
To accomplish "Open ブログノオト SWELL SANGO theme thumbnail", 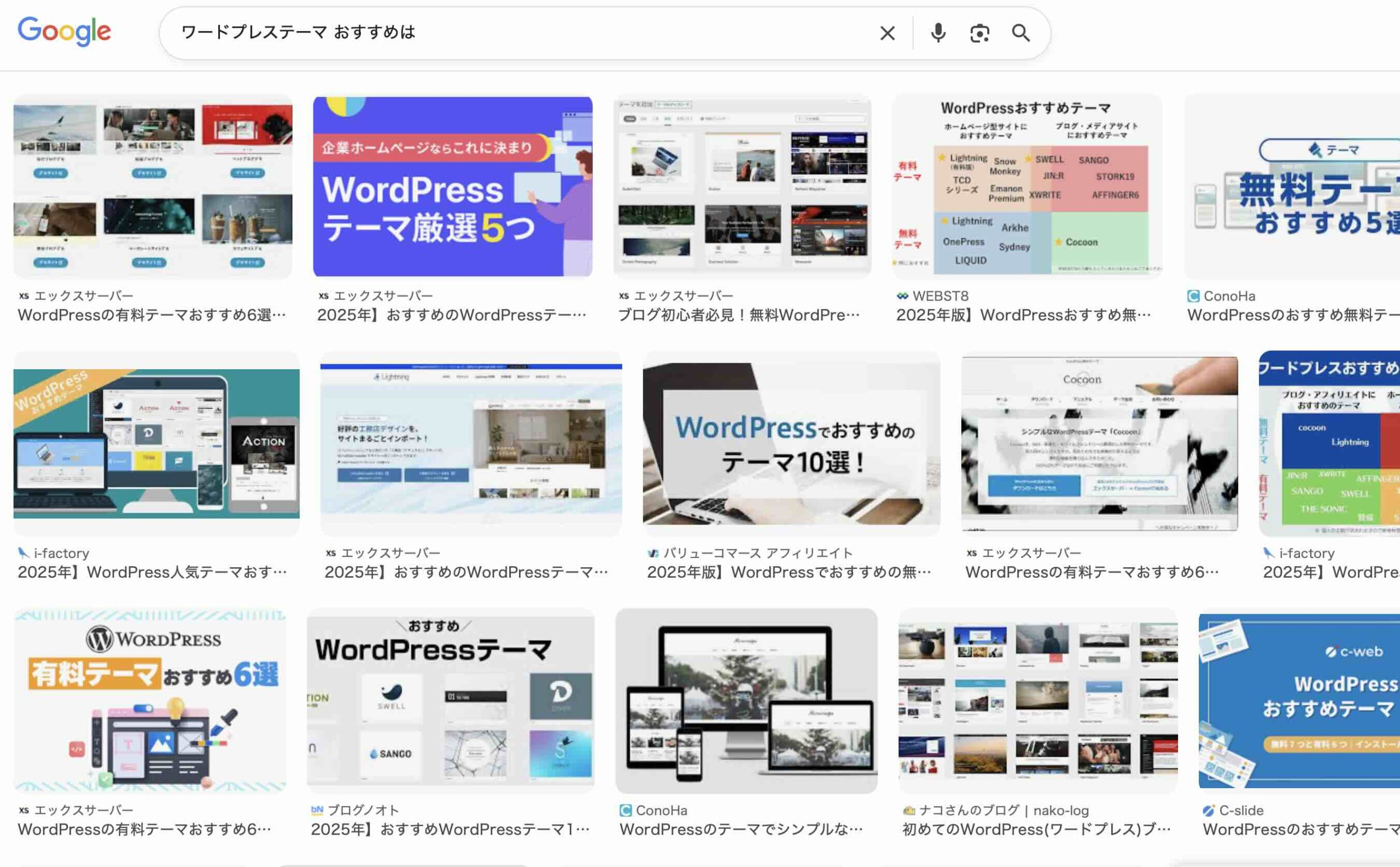I will coord(451,701).
